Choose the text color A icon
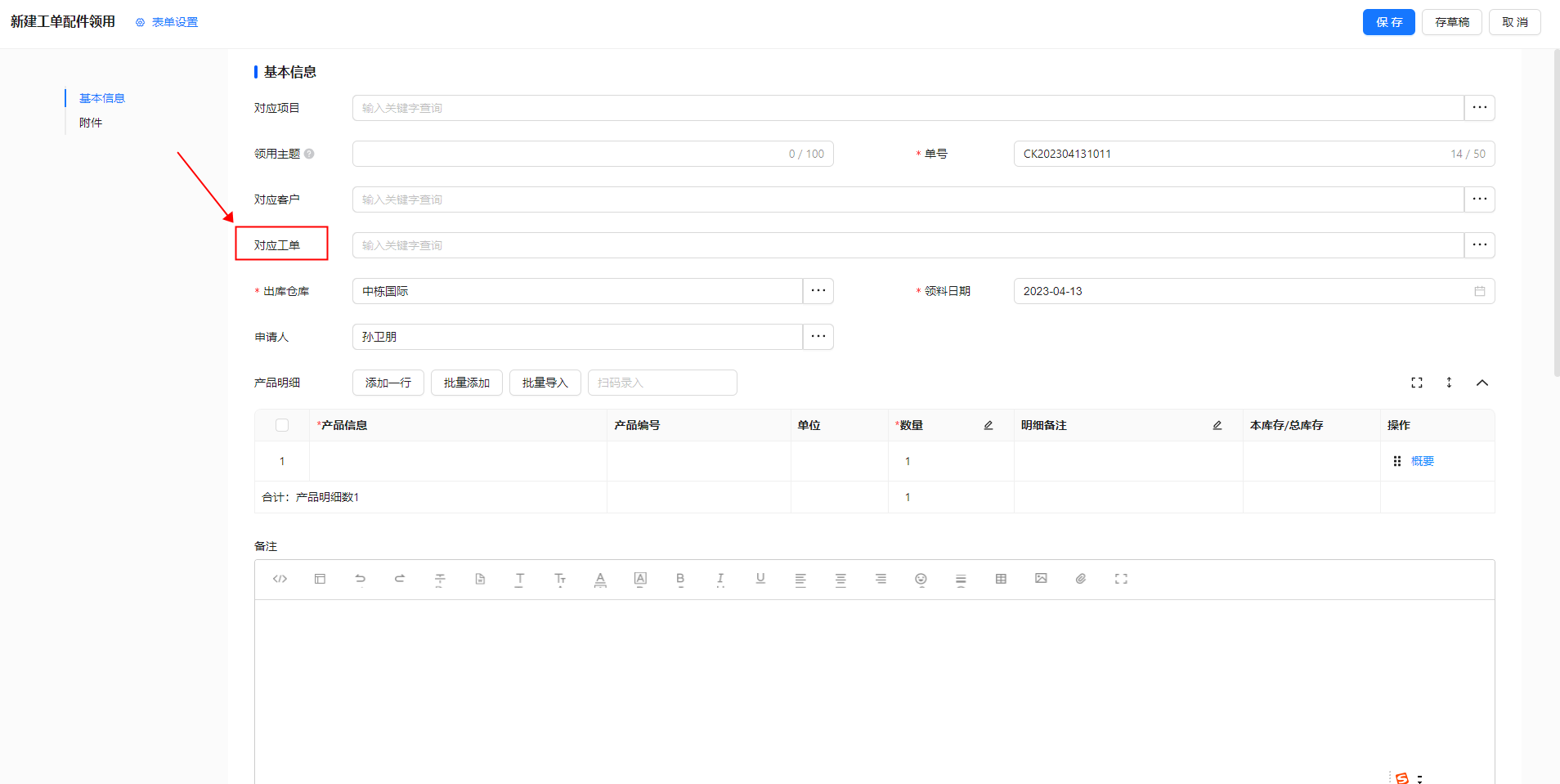The height and width of the screenshot is (784, 1560). [600, 579]
